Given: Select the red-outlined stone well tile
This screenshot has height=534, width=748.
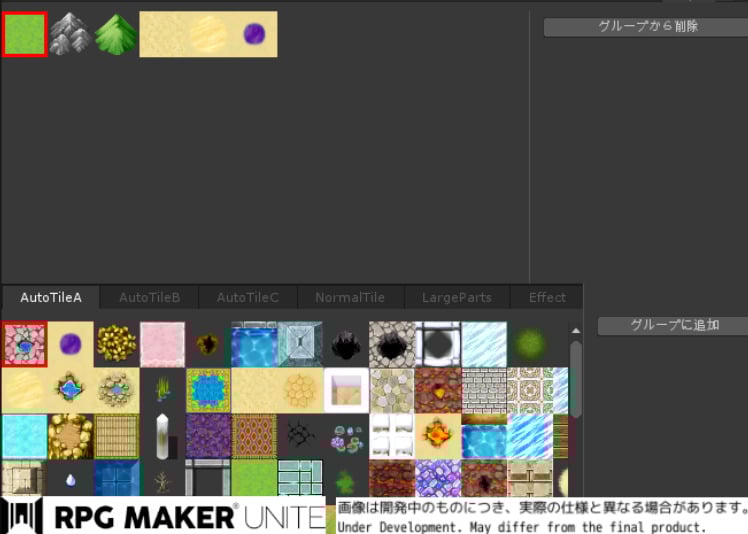Looking at the screenshot, I should coord(24,344).
